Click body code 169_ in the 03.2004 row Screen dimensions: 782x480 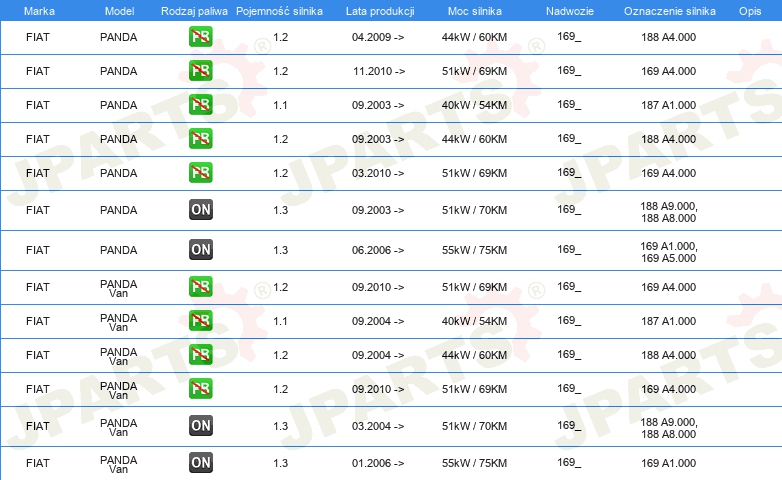[569, 425]
